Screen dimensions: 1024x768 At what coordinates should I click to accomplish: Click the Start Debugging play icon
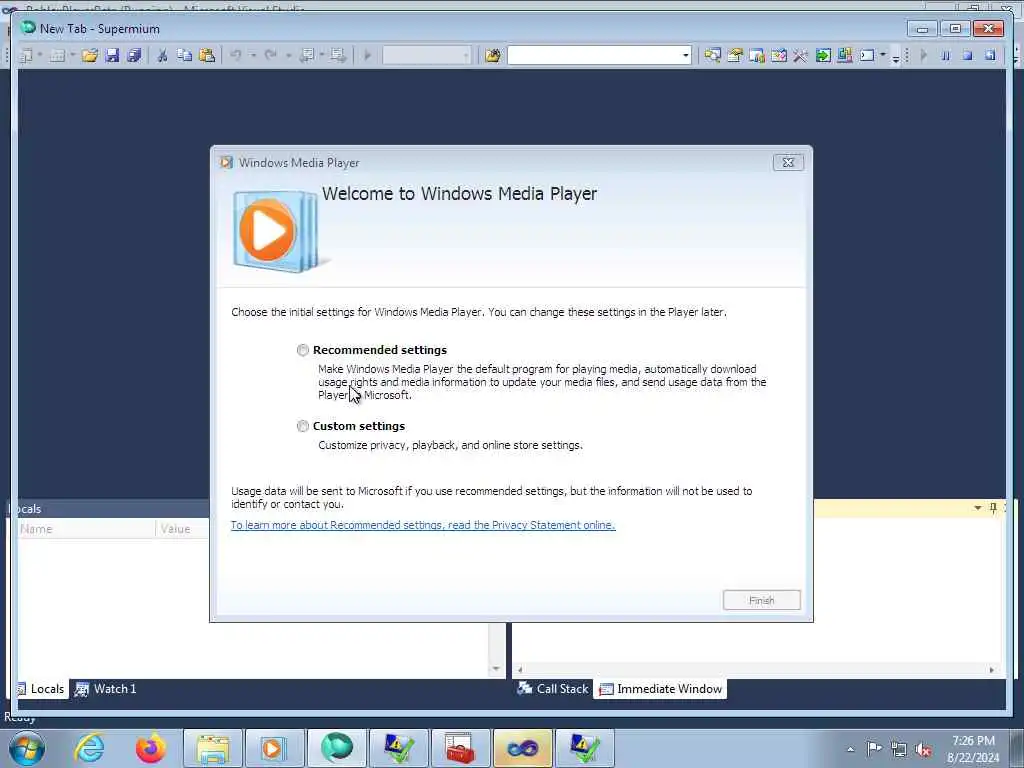368,56
